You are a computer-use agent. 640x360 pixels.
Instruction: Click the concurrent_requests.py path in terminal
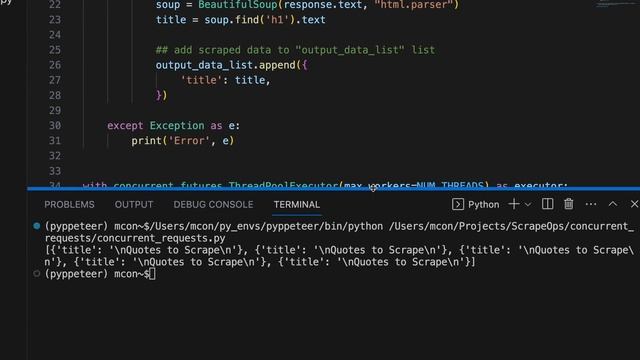(x=135, y=238)
